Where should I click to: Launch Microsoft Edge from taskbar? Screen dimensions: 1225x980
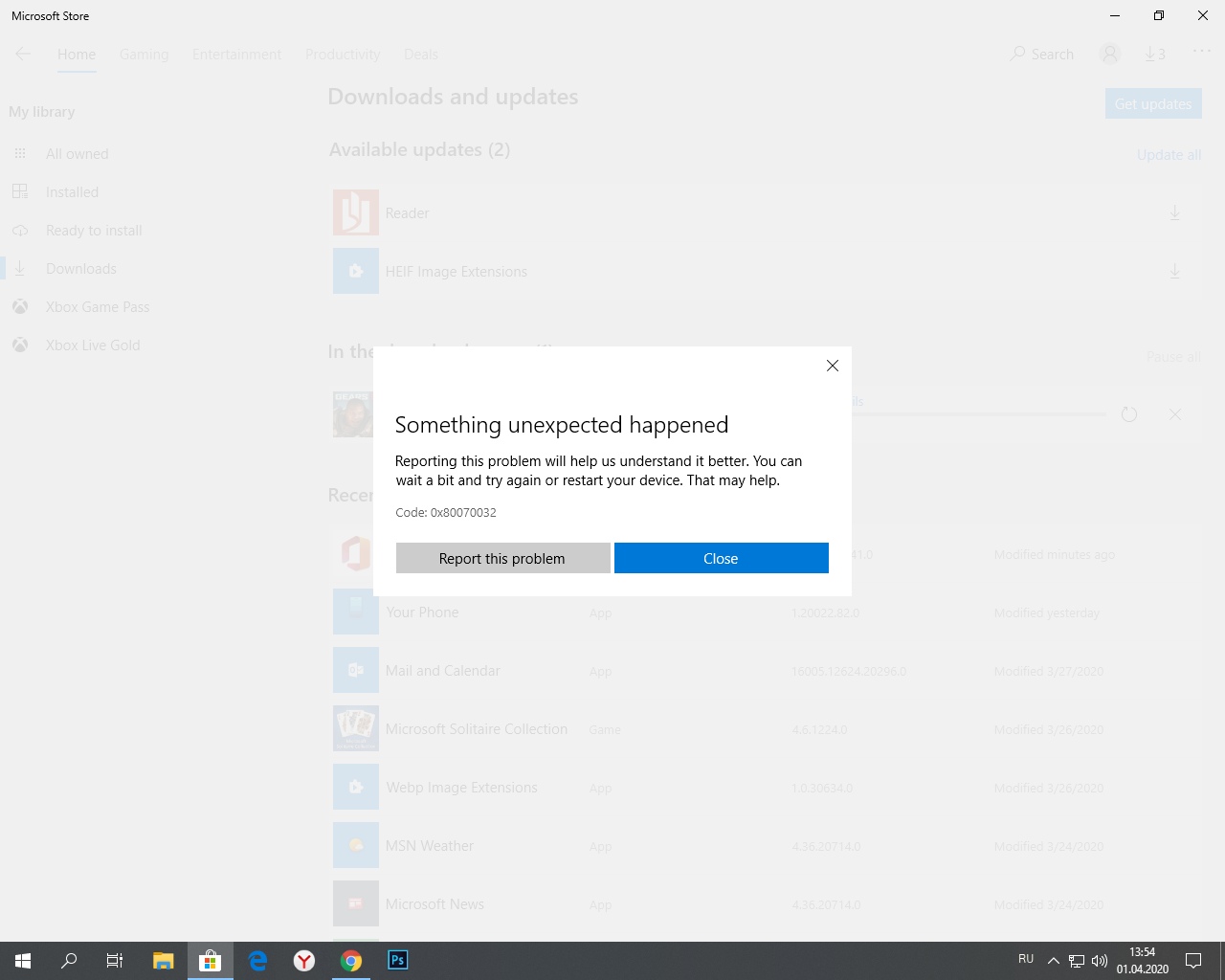point(257,961)
